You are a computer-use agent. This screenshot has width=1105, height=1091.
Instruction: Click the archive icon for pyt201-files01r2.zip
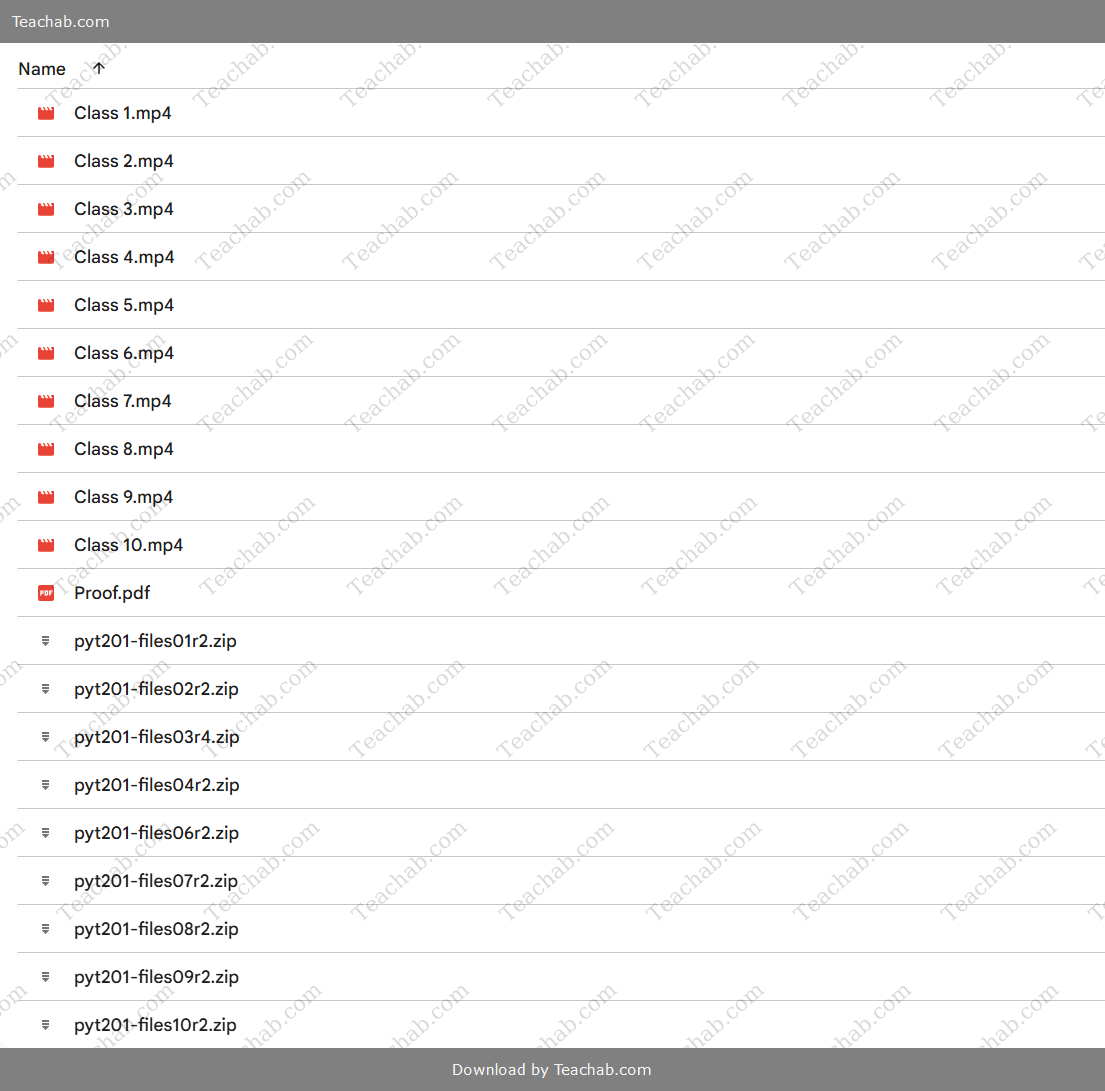coord(46,641)
